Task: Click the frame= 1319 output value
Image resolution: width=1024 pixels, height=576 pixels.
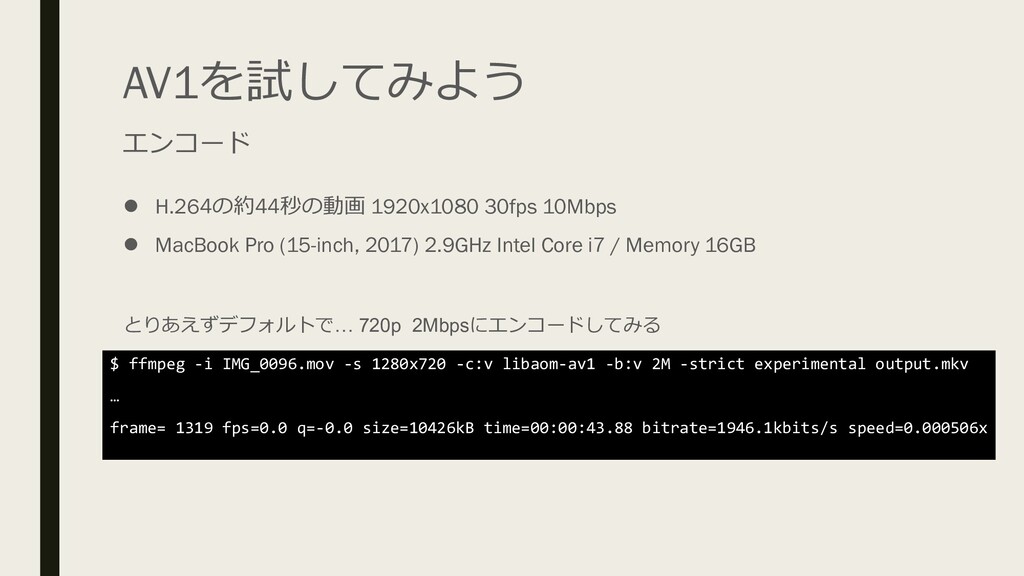Action: click(x=161, y=428)
